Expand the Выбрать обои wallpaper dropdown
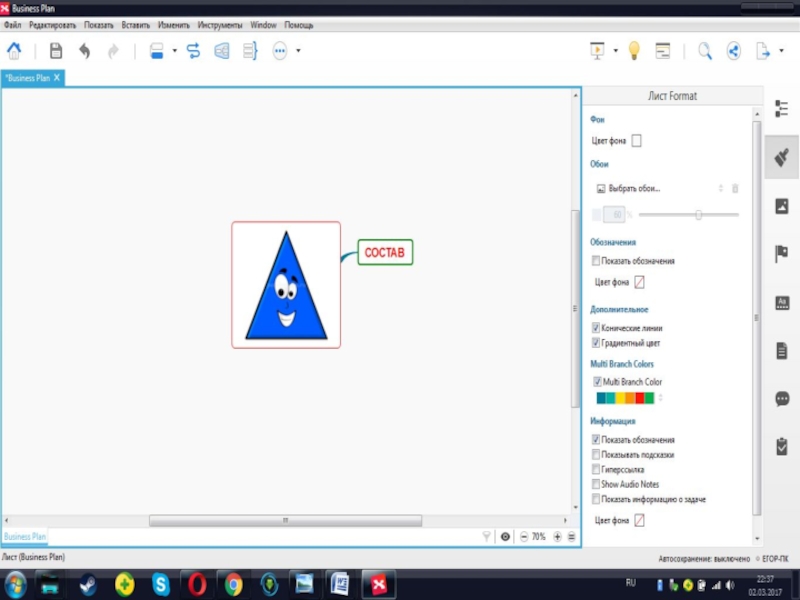Image resolution: width=800 pixels, height=600 pixels. pyautogui.click(x=720, y=188)
